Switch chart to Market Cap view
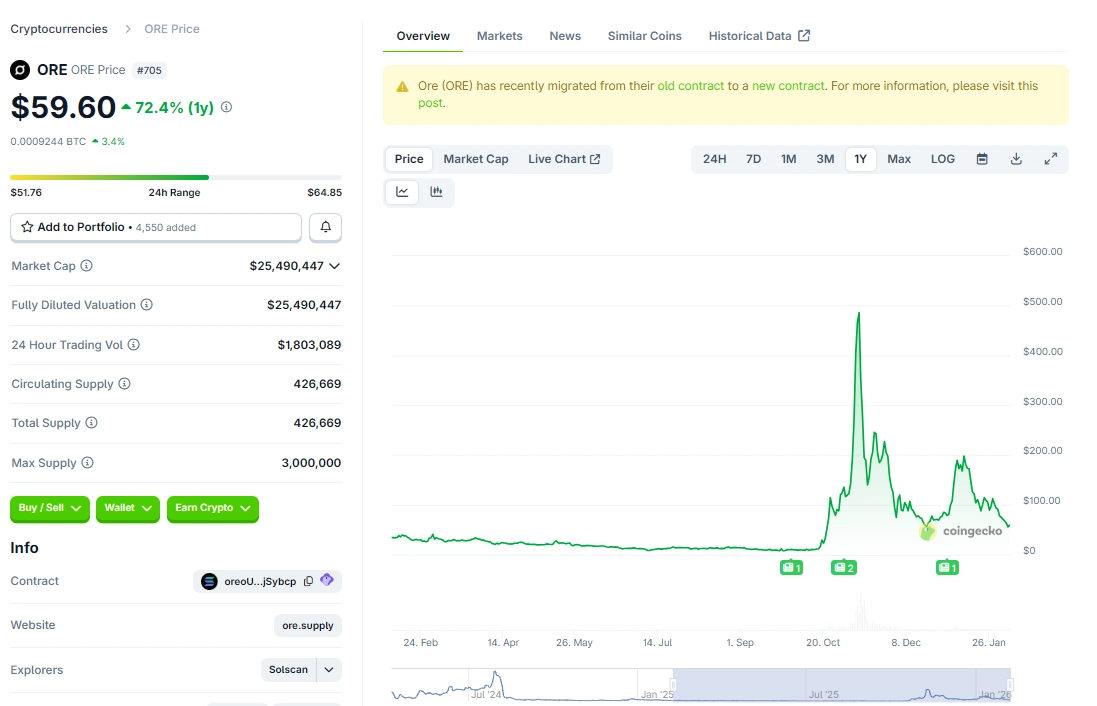Image resolution: width=1097 pixels, height=706 pixels. (x=475, y=158)
